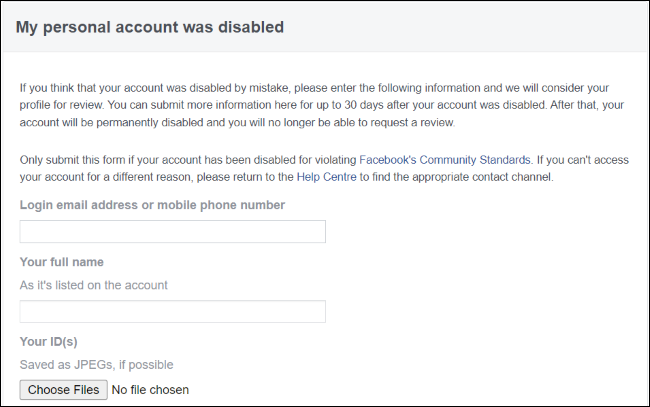Focus the login email or phone number field
Viewport: 650px width, 407px height.
[172, 231]
